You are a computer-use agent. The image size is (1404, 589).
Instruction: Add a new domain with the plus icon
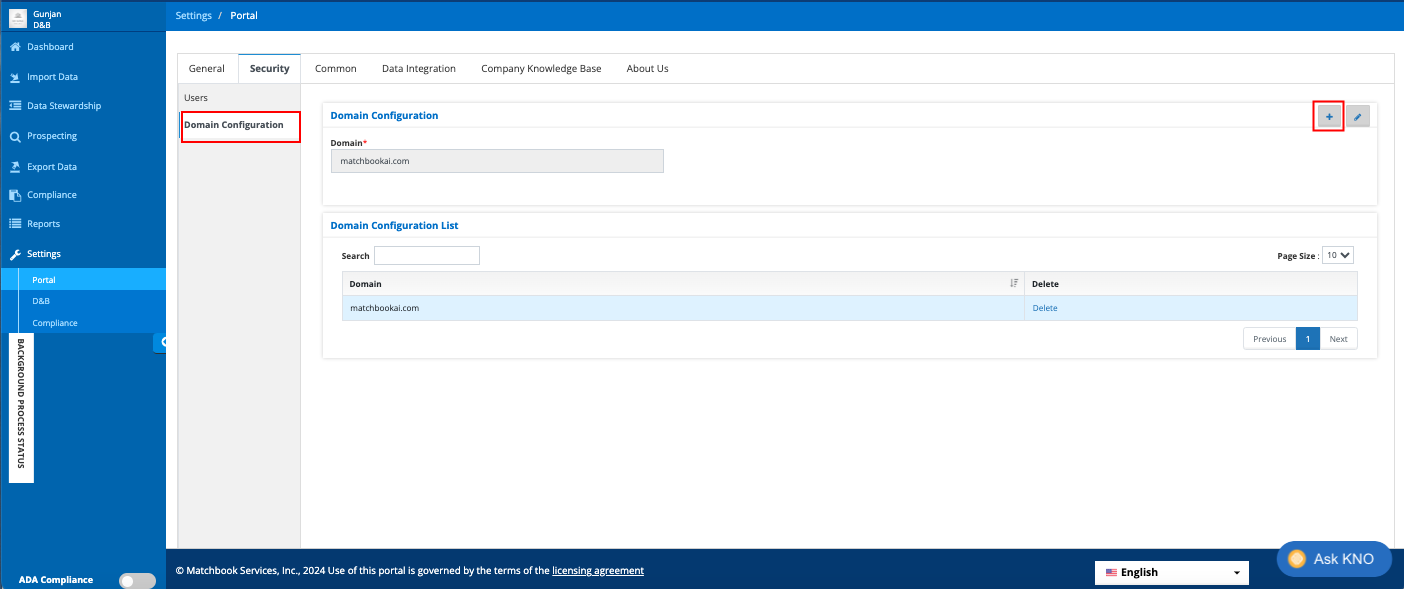coord(1329,117)
